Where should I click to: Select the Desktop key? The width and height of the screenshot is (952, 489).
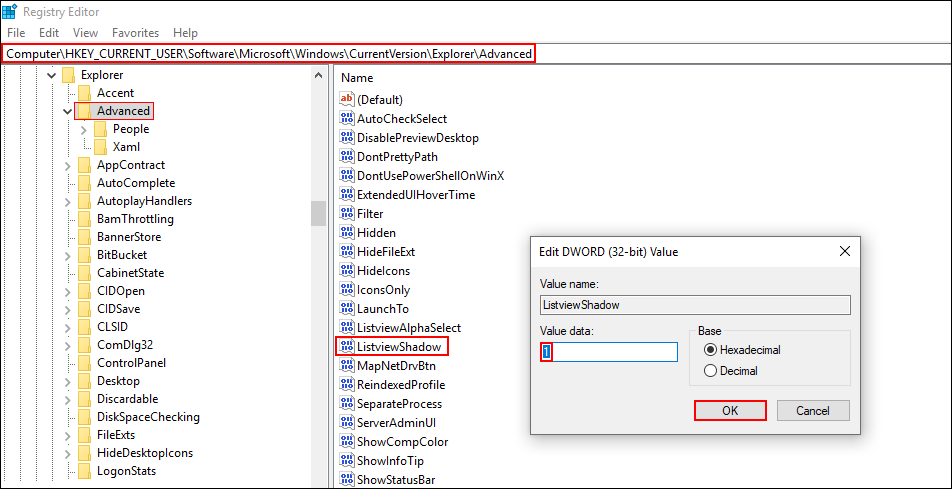point(118,381)
